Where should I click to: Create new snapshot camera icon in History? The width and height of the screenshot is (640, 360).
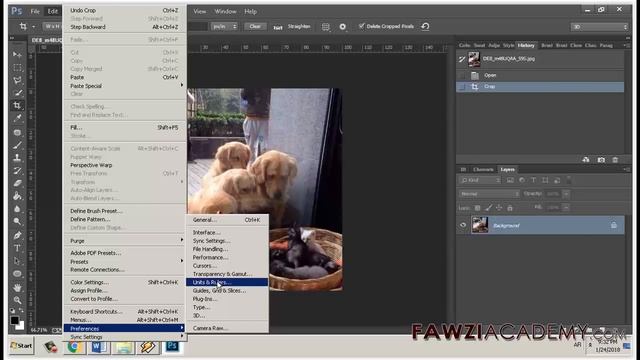[x=601, y=160]
